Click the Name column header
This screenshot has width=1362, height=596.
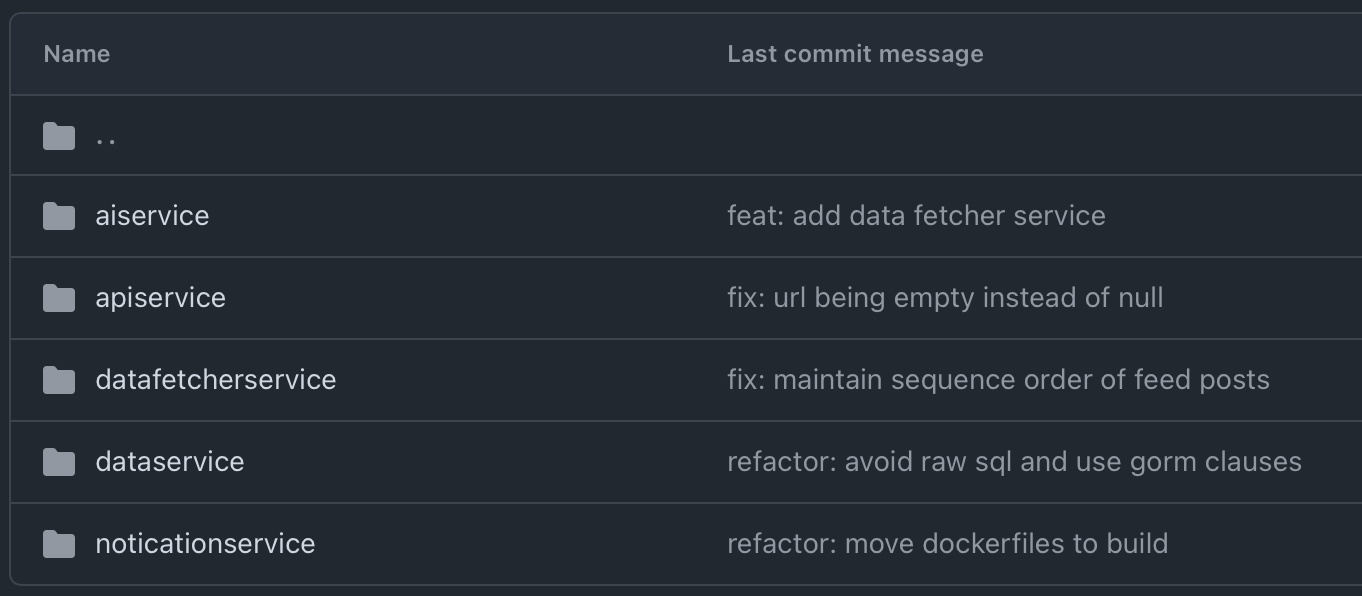[77, 54]
